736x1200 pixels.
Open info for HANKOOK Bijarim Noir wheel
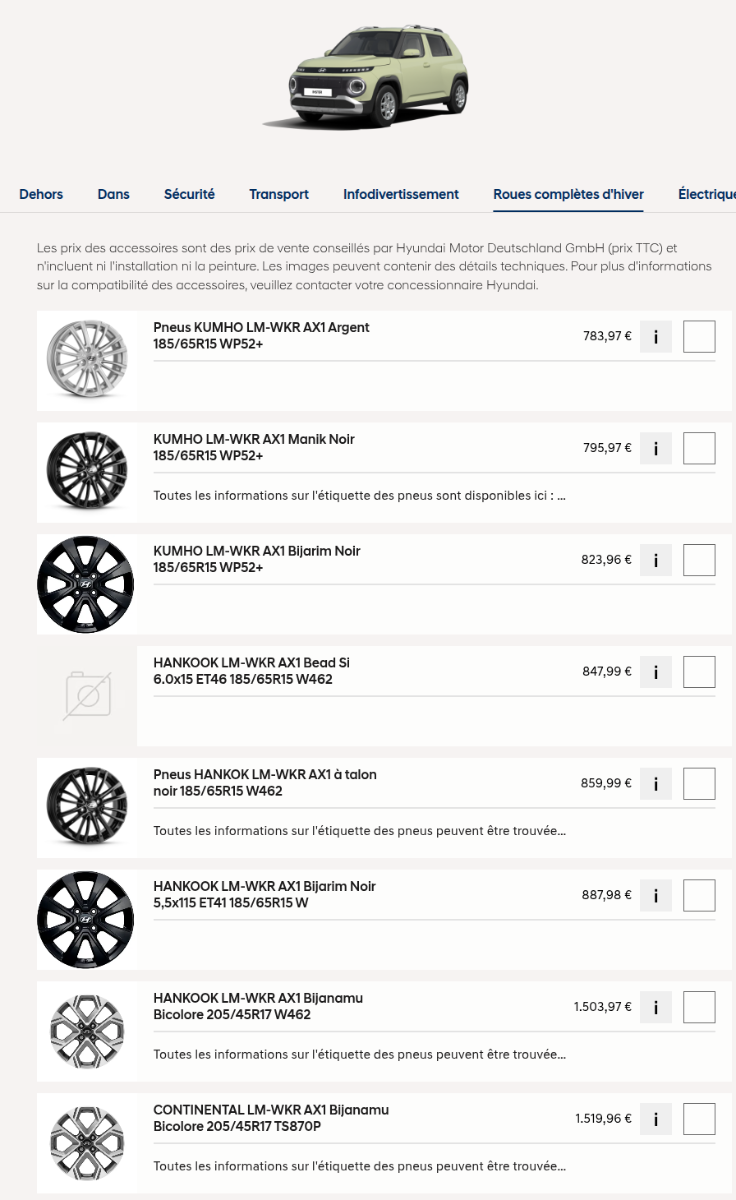coord(656,897)
